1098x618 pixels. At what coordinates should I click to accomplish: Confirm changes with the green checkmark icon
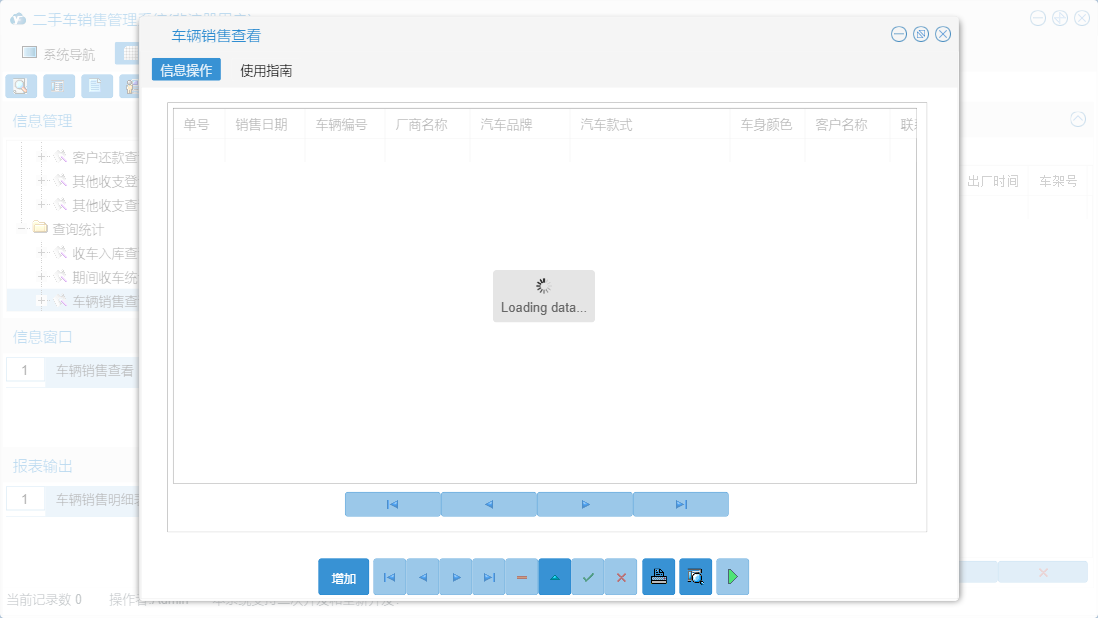coord(588,576)
